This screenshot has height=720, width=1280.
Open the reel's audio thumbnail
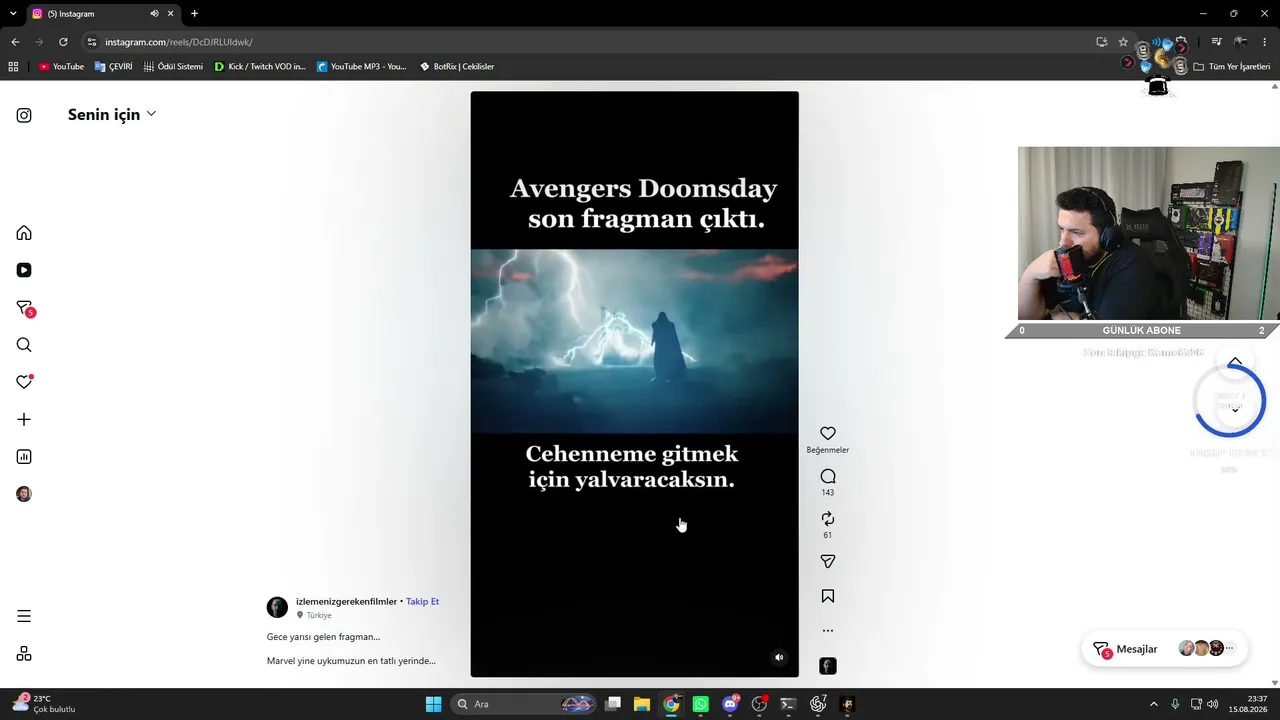coord(828,666)
